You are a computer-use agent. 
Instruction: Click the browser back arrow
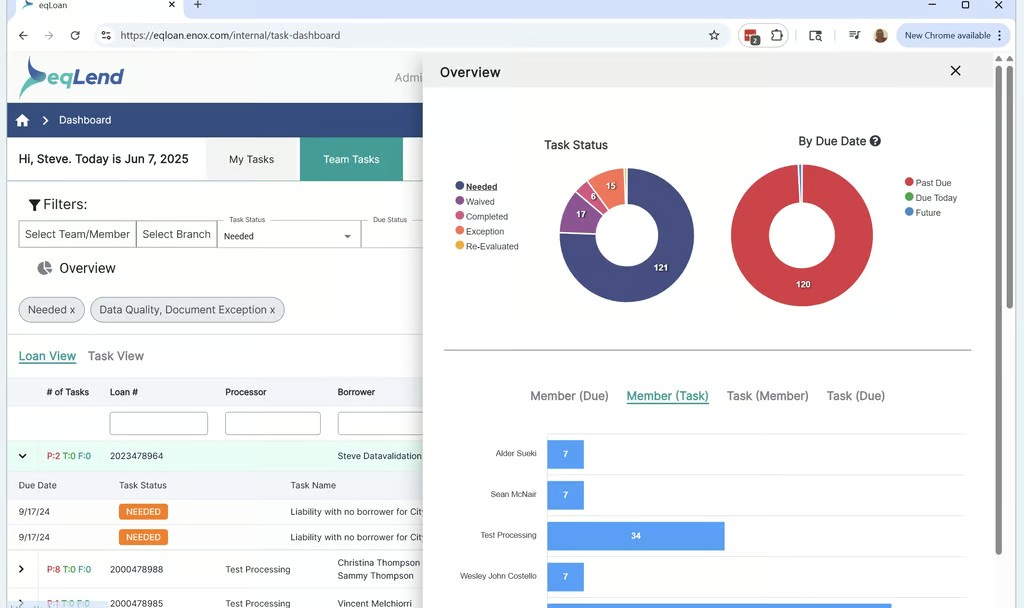24,35
